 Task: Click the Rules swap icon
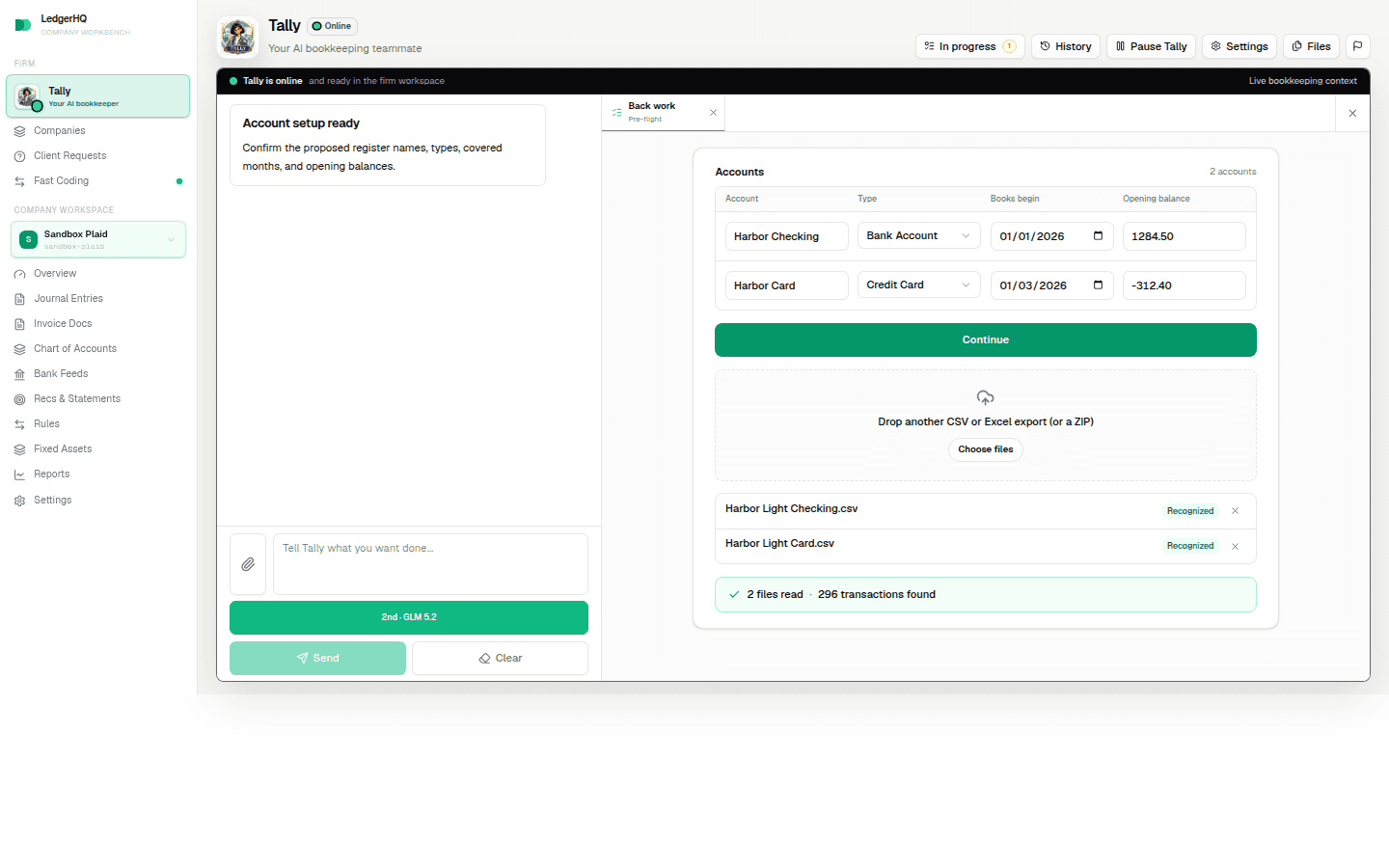coord(19,424)
